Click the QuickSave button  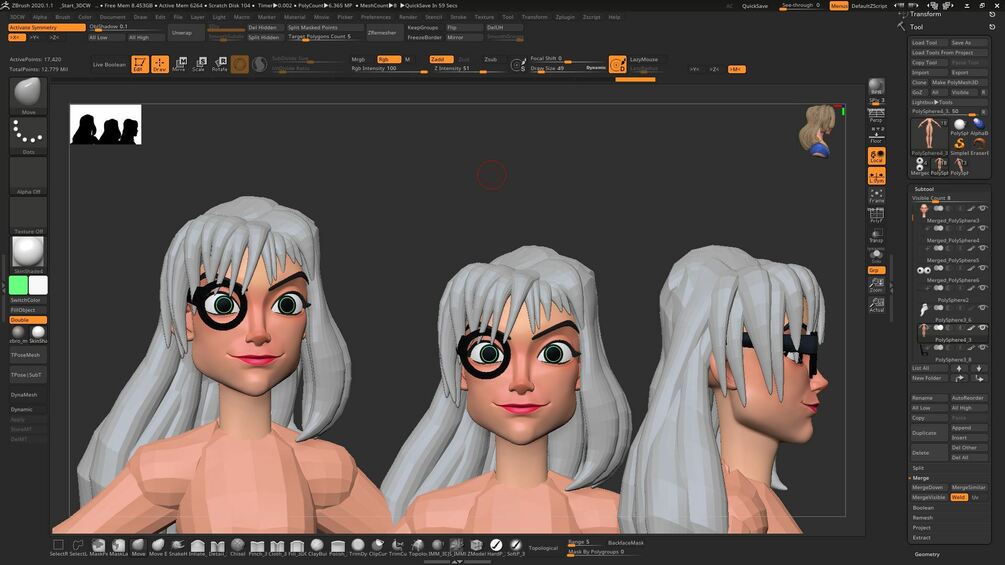point(754,6)
